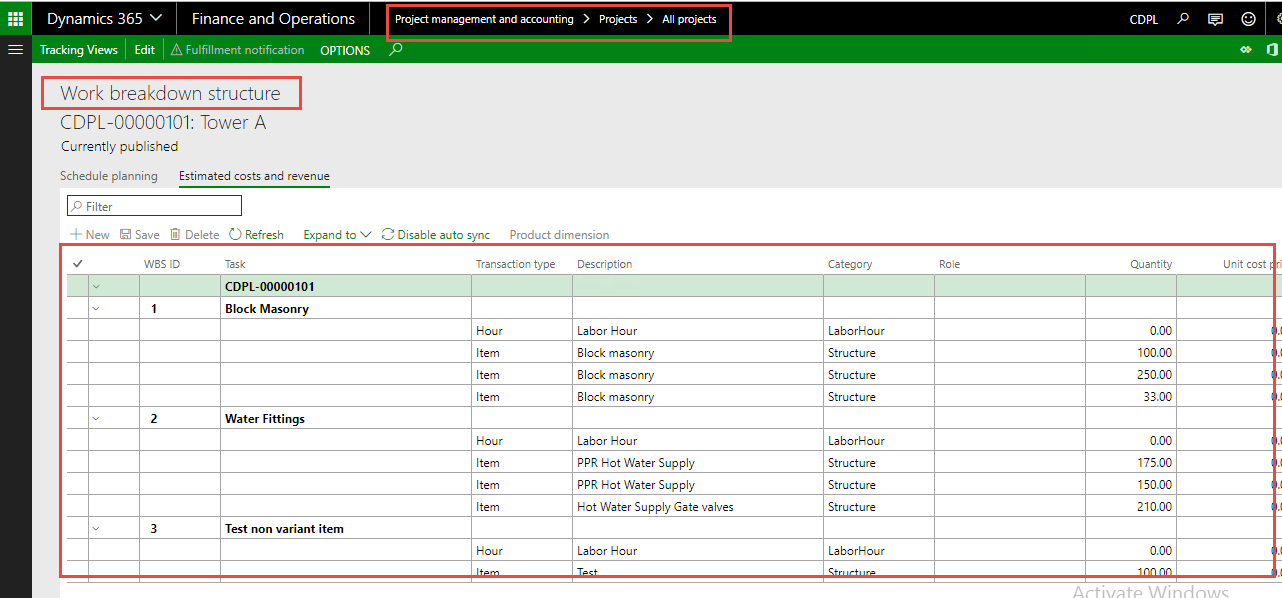Image resolution: width=1282 pixels, height=598 pixels.
Task: Open the Expand to dropdown
Action: [x=336, y=234]
